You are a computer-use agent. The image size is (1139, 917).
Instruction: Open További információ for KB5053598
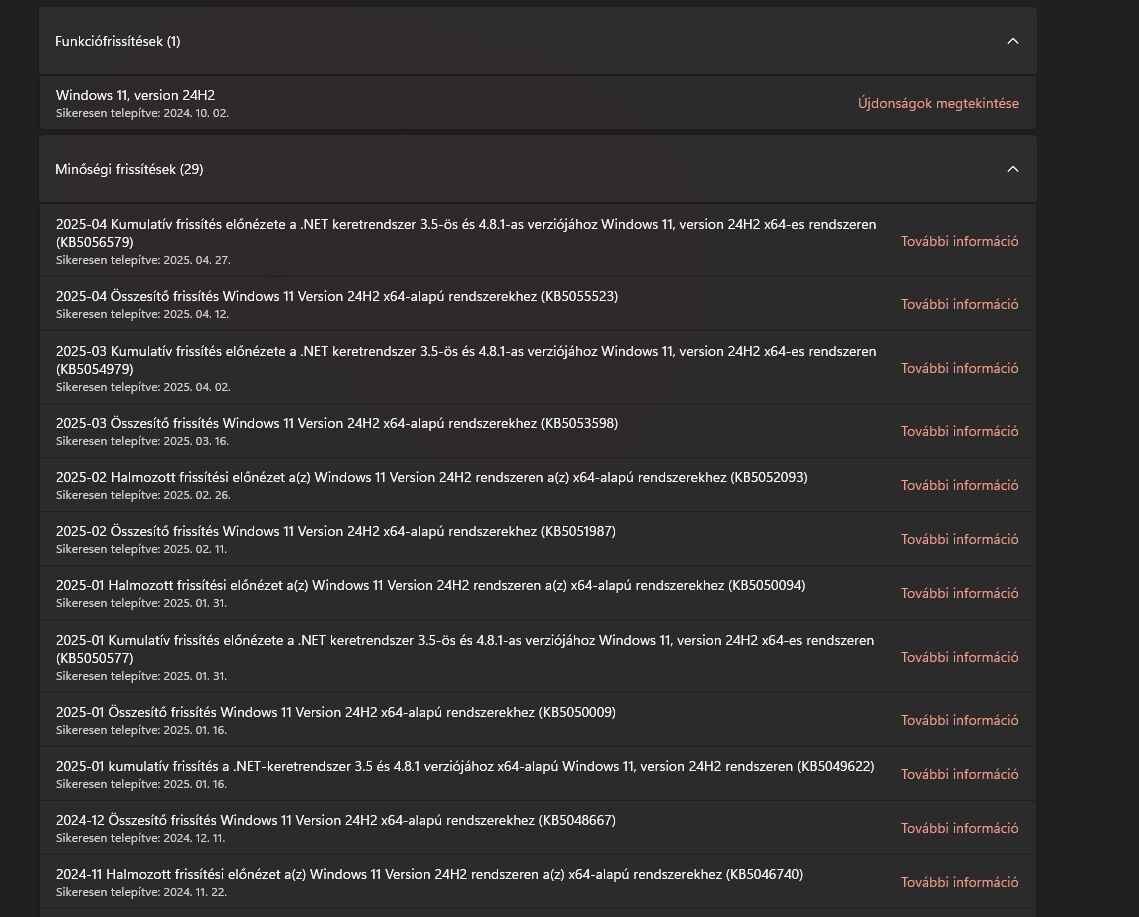click(959, 432)
